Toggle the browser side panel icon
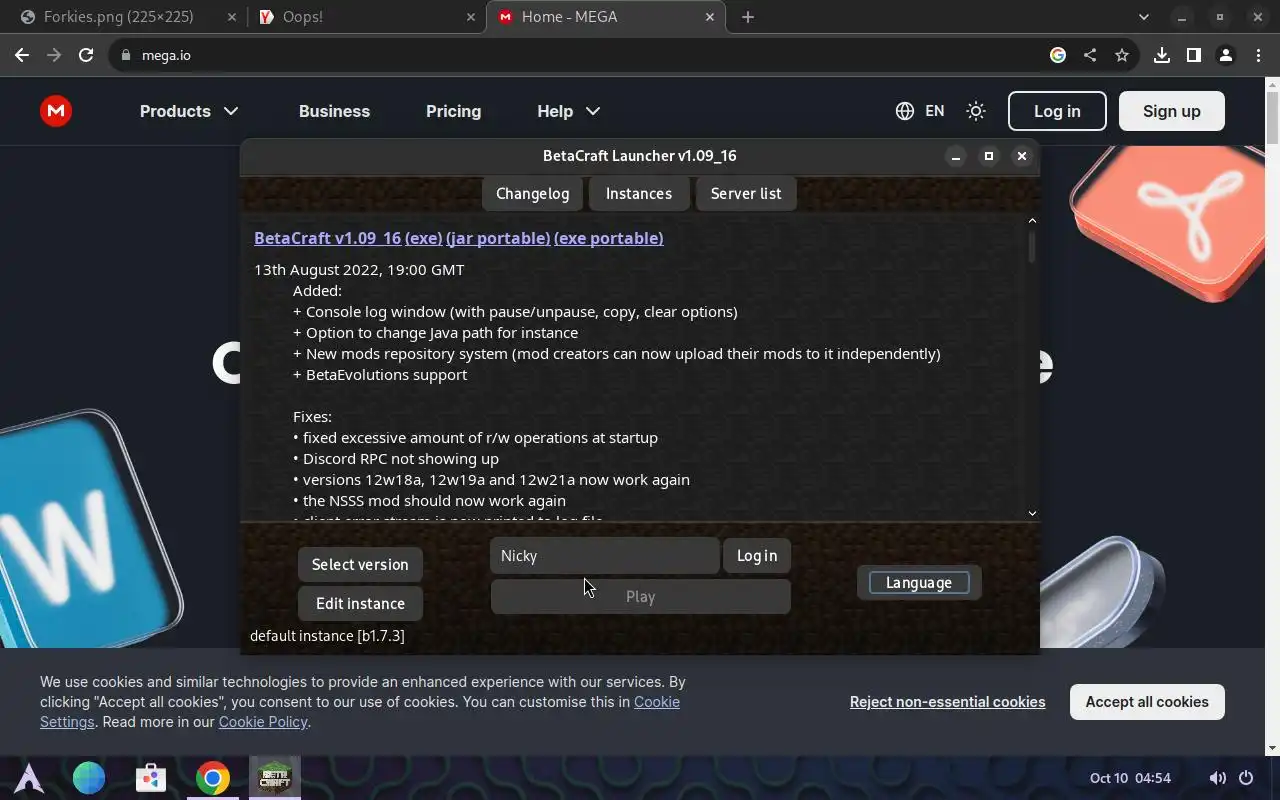The image size is (1280, 800). (x=1194, y=55)
